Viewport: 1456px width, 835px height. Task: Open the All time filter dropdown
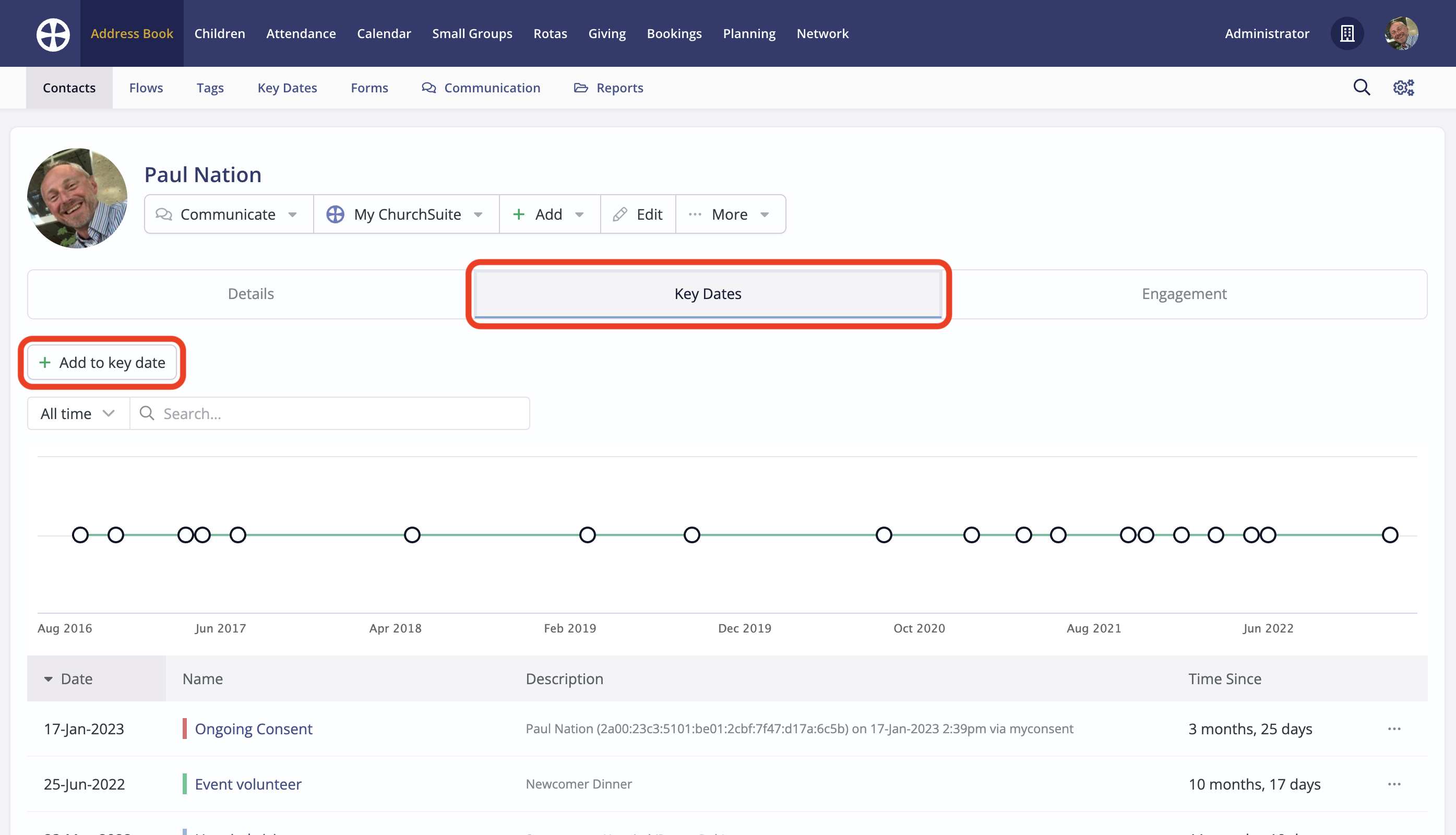click(x=78, y=413)
